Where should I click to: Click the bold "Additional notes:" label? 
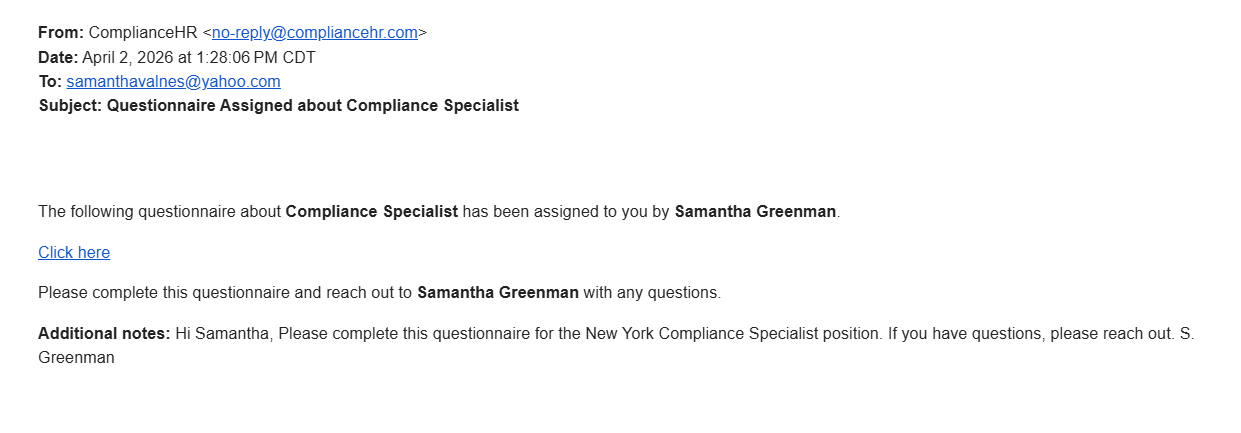coord(104,333)
